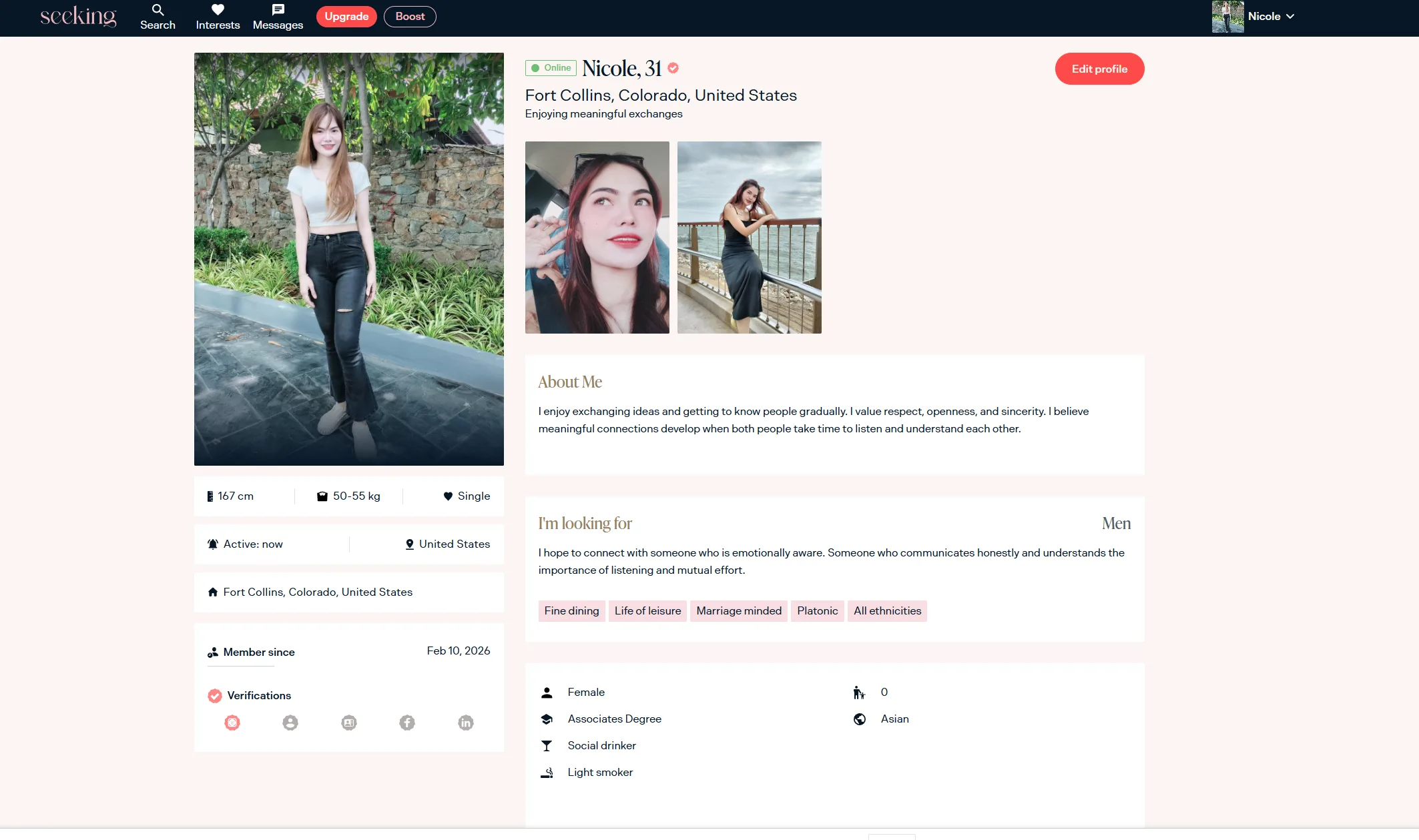
Task: Click the verified badge next to Nicole, 31
Action: pyautogui.click(x=673, y=68)
